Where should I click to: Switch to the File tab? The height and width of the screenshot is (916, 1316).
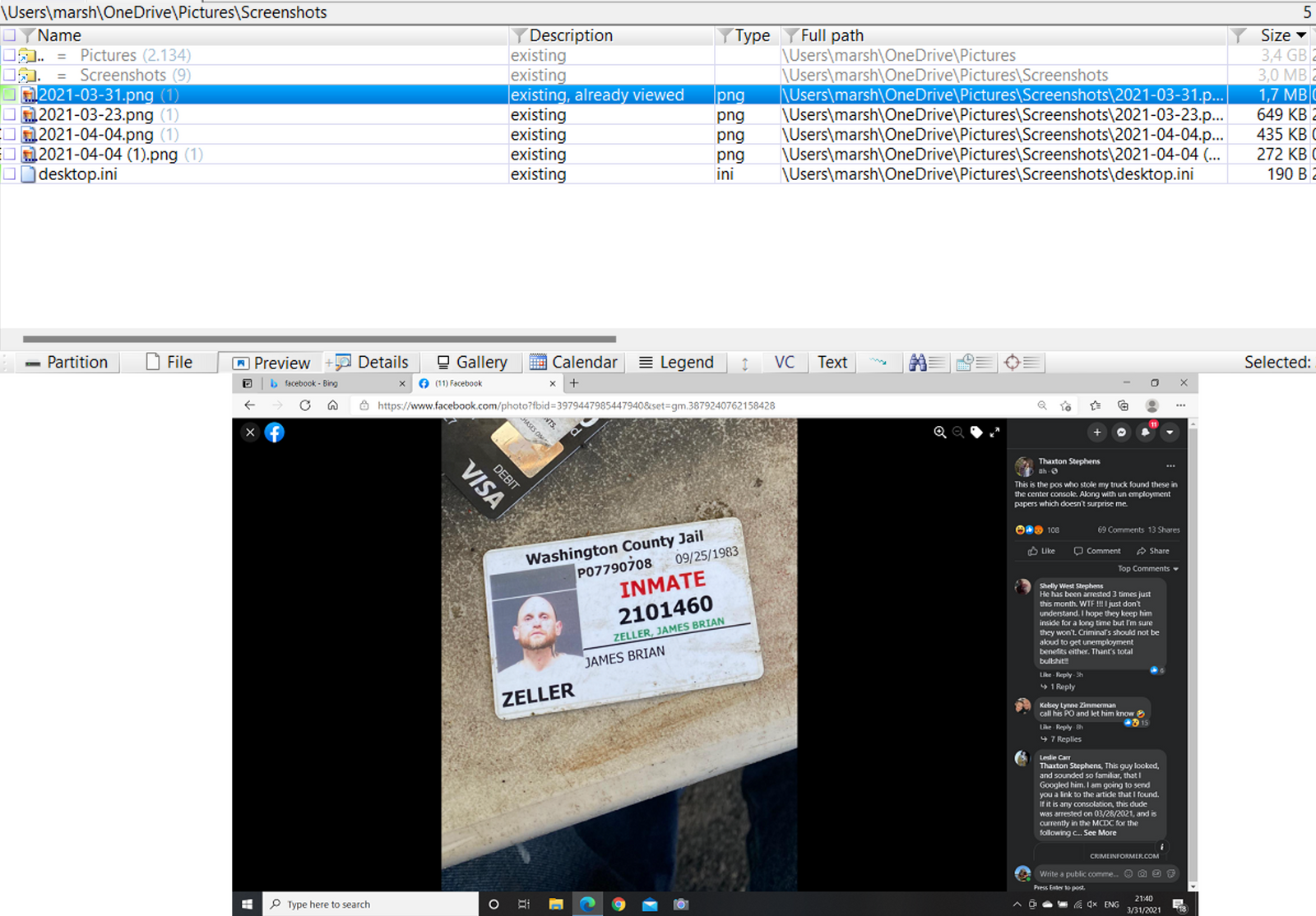click(169, 363)
